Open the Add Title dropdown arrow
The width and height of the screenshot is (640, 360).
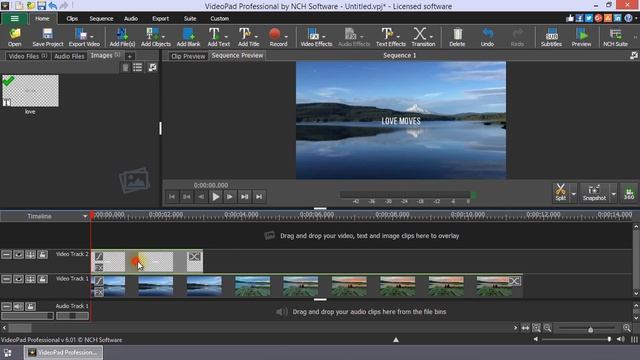256,37
